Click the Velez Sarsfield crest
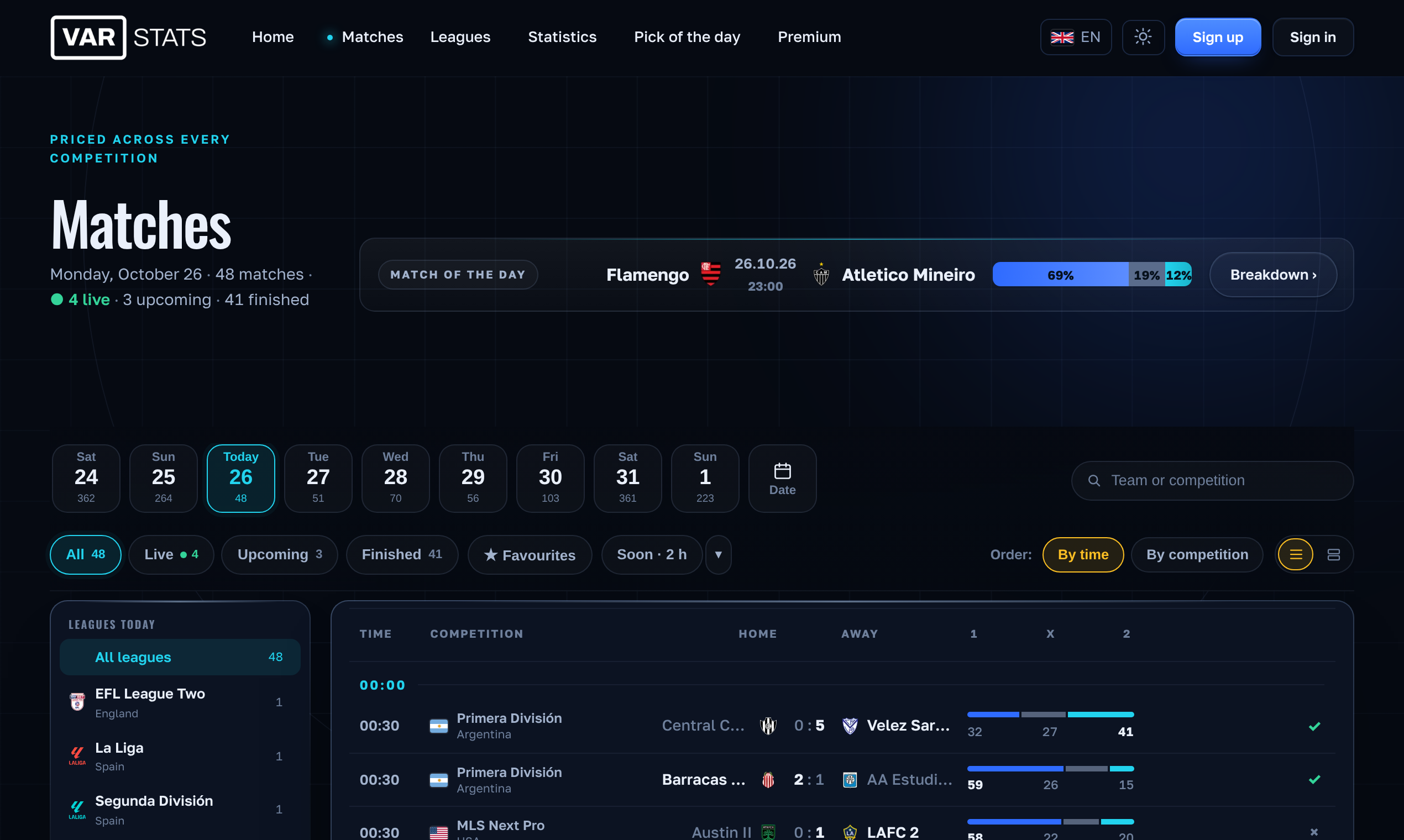Viewport: 1404px width, 840px height. point(850,726)
